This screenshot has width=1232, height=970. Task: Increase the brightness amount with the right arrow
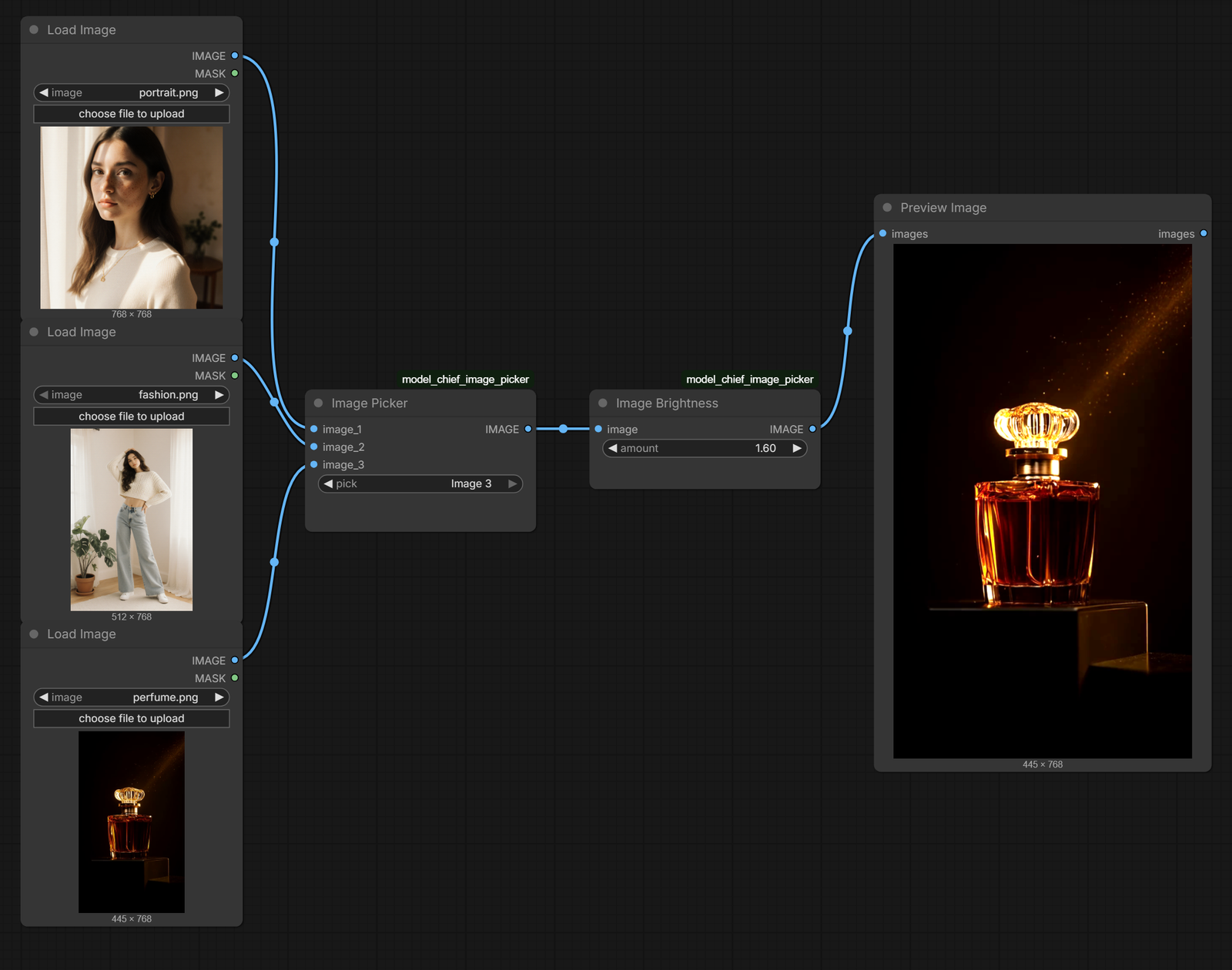797,448
